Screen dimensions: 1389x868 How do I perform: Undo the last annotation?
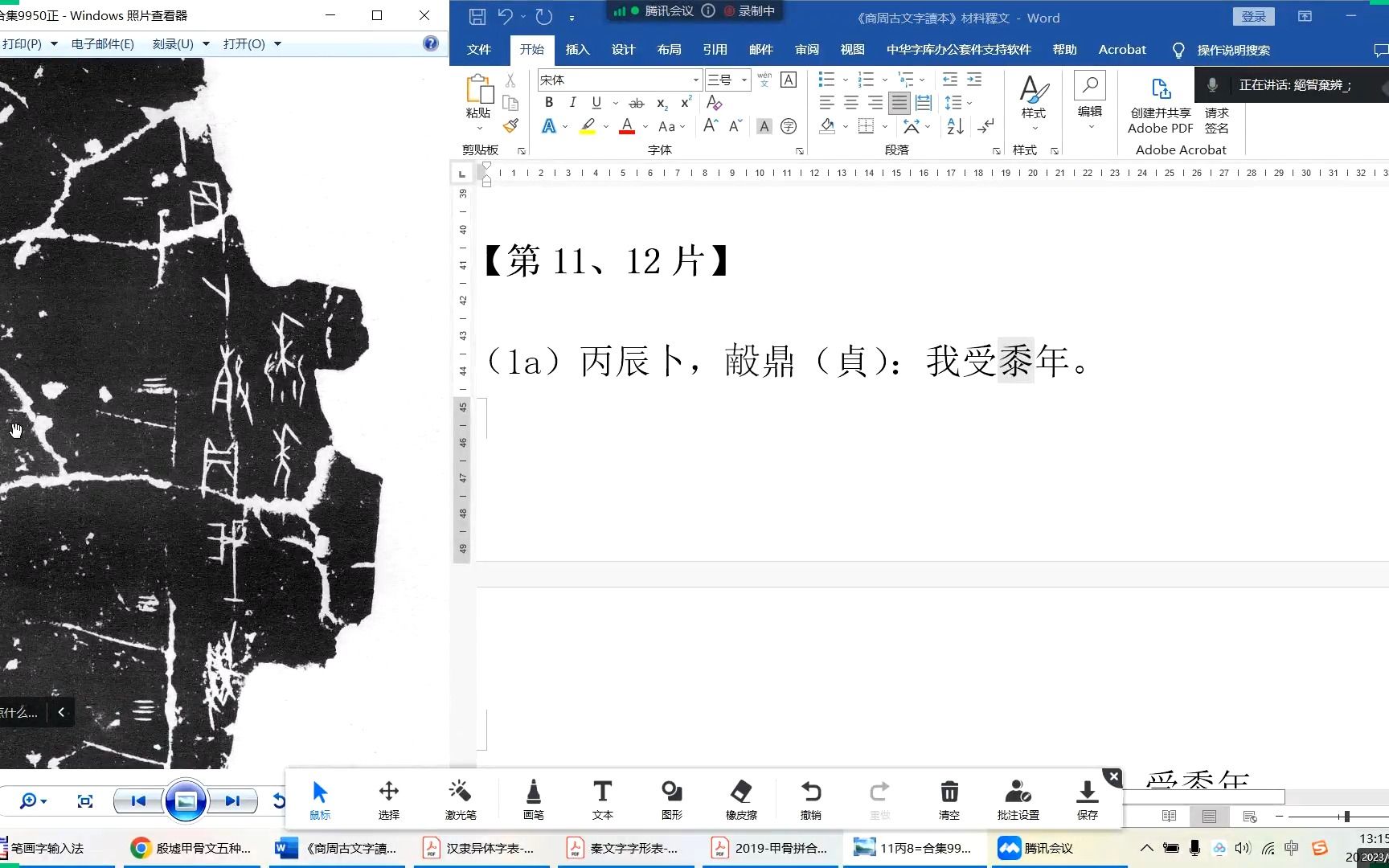click(x=811, y=799)
